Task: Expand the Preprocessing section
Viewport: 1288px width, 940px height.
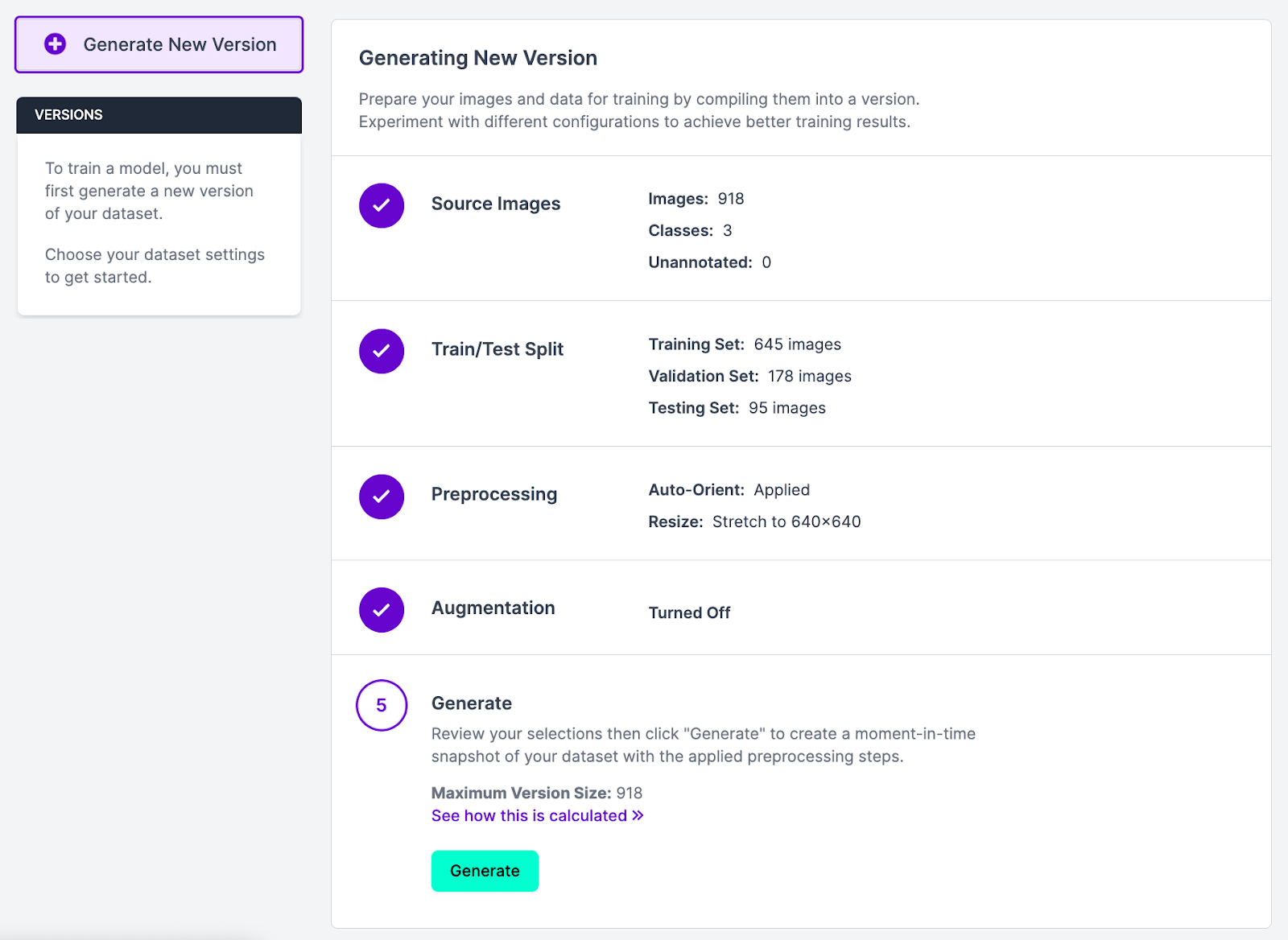Action: pyautogui.click(x=493, y=494)
